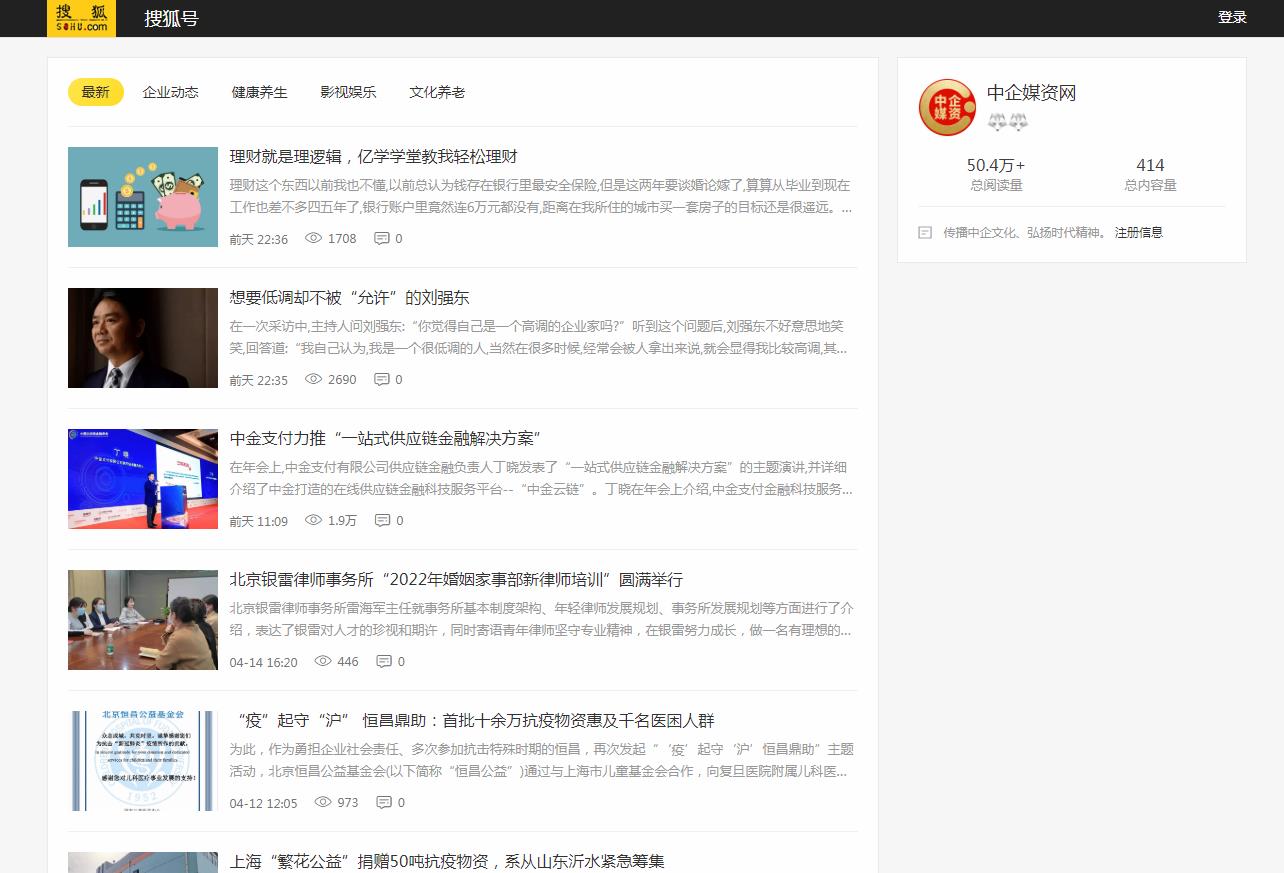
Task: Open article 想要低调却不被“允许”的刘强东
Action: 349,298
